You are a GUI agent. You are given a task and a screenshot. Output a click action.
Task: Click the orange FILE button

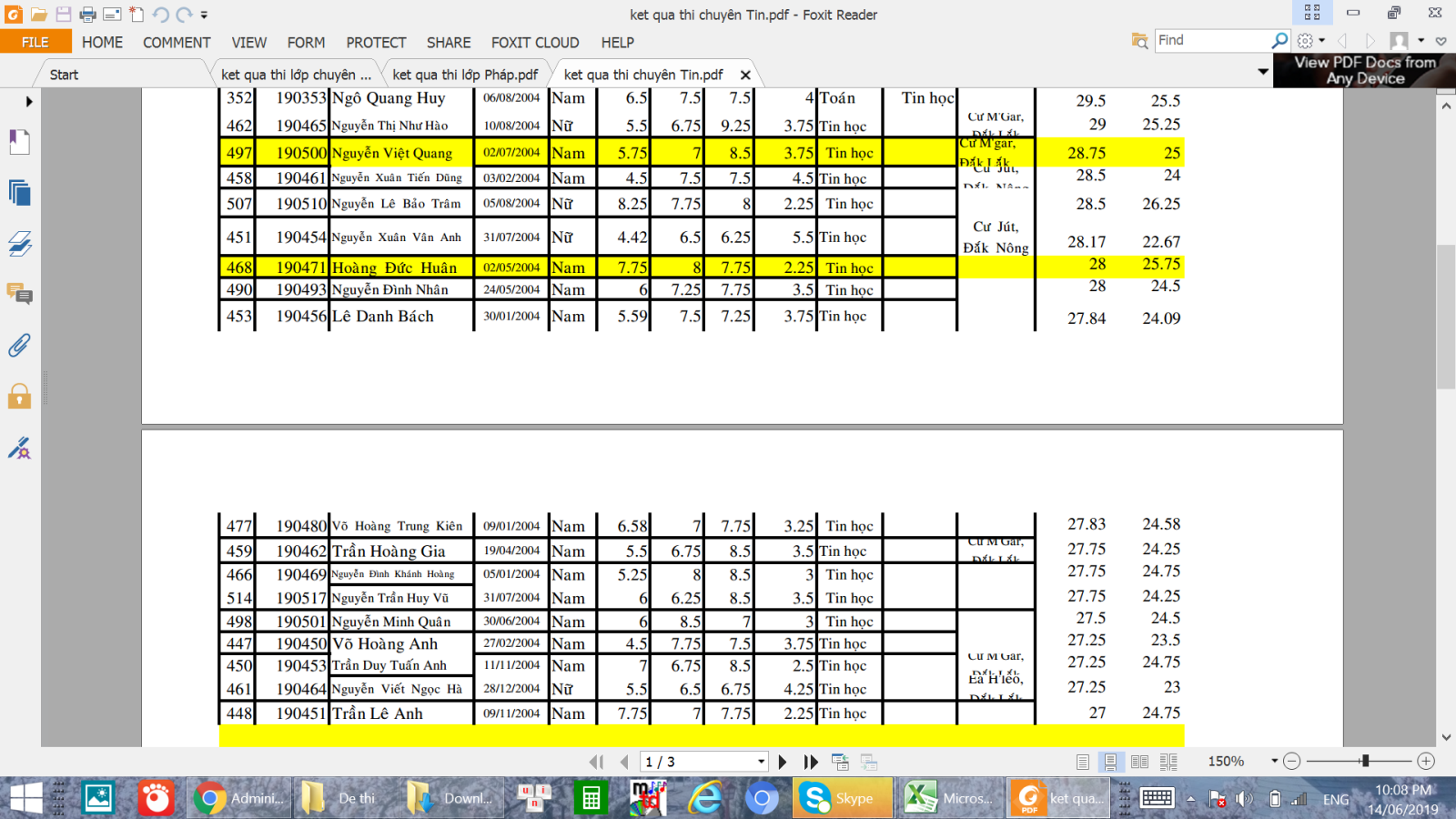(35, 42)
